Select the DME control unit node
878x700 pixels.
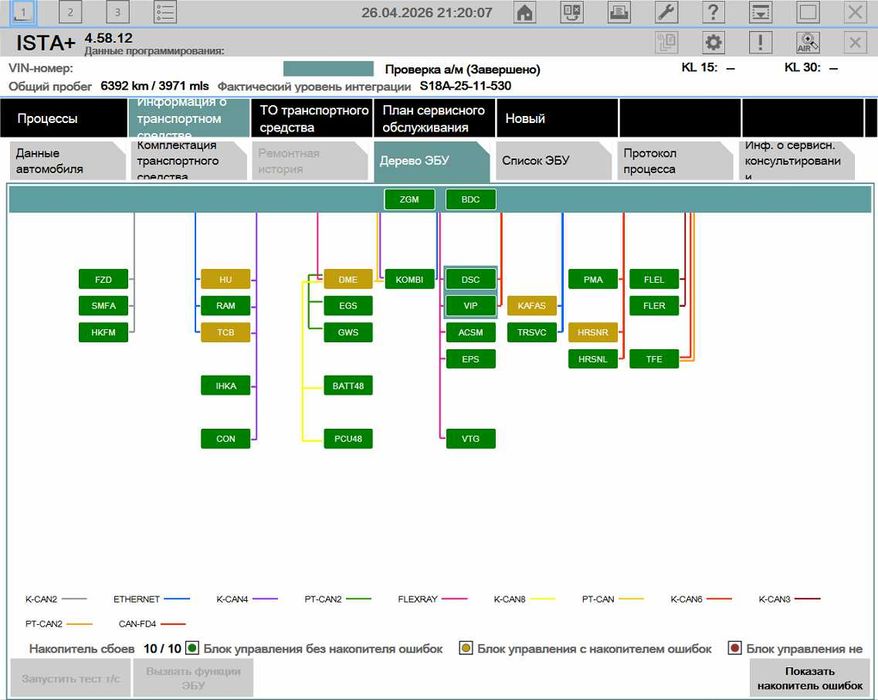tap(348, 279)
